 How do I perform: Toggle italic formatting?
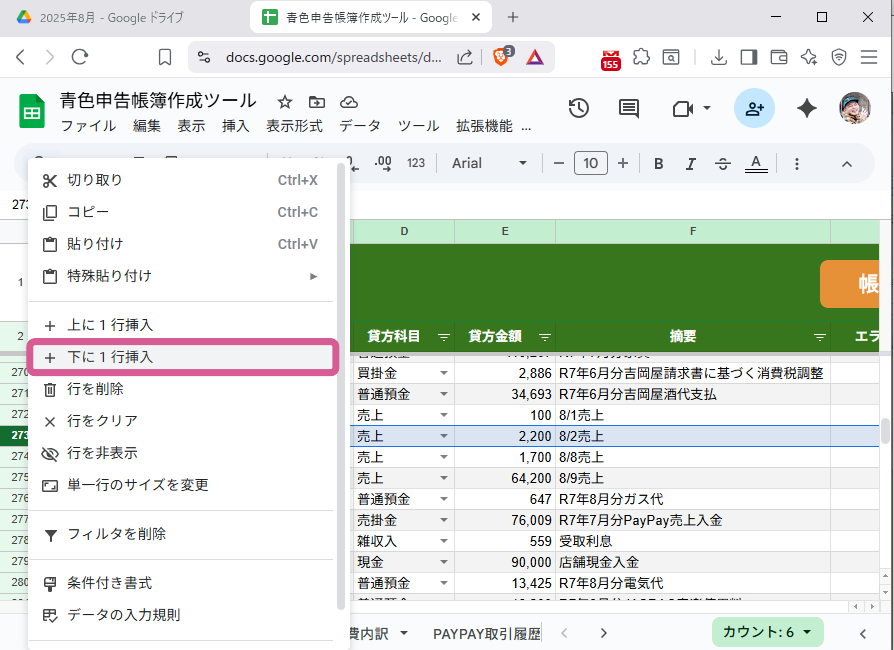pyautogui.click(x=690, y=162)
